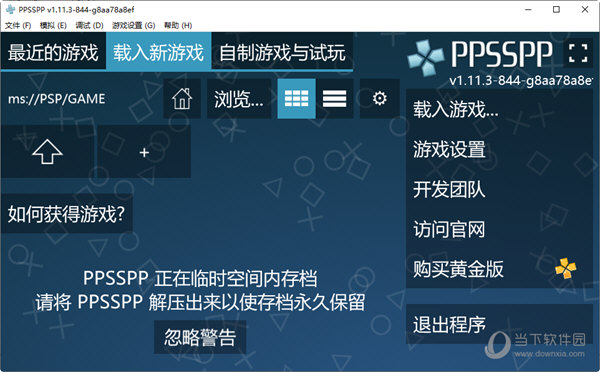
Task: Switch to 自制游戏与试玩 tab
Action: click(x=282, y=52)
